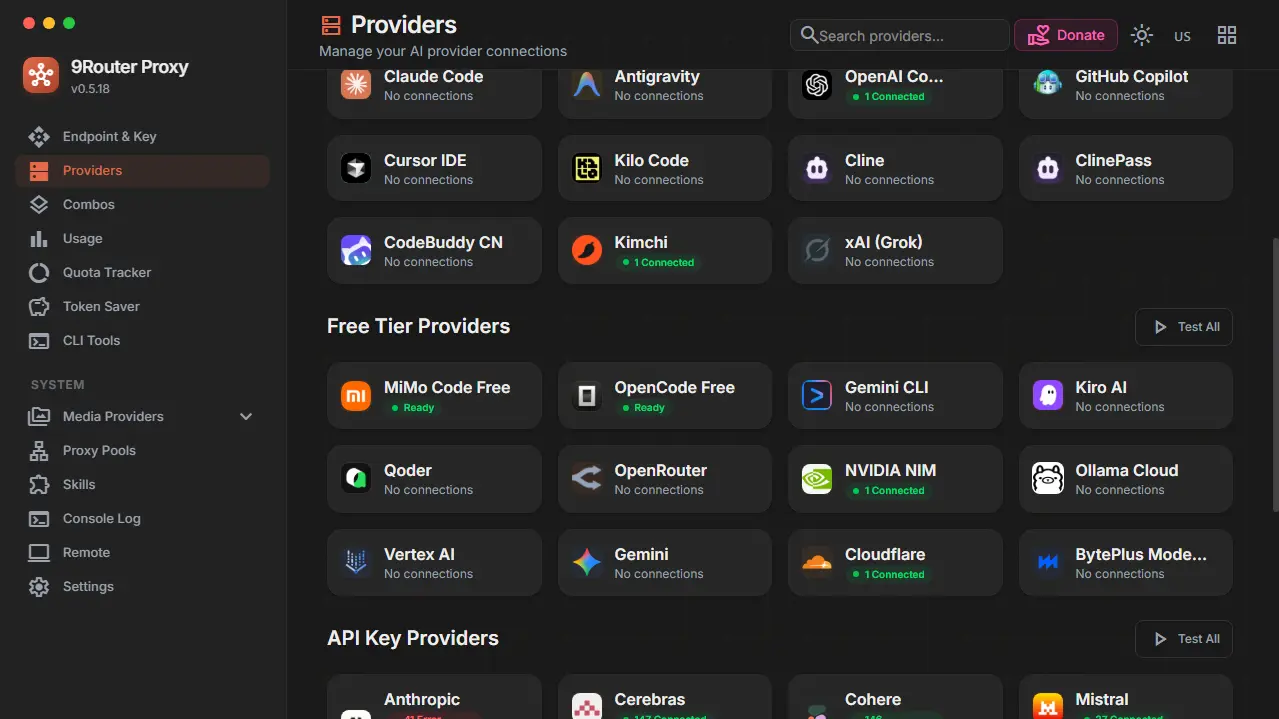Focus the Search providers field
1279x719 pixels.
pyautogui.click(x=900, y=35)
